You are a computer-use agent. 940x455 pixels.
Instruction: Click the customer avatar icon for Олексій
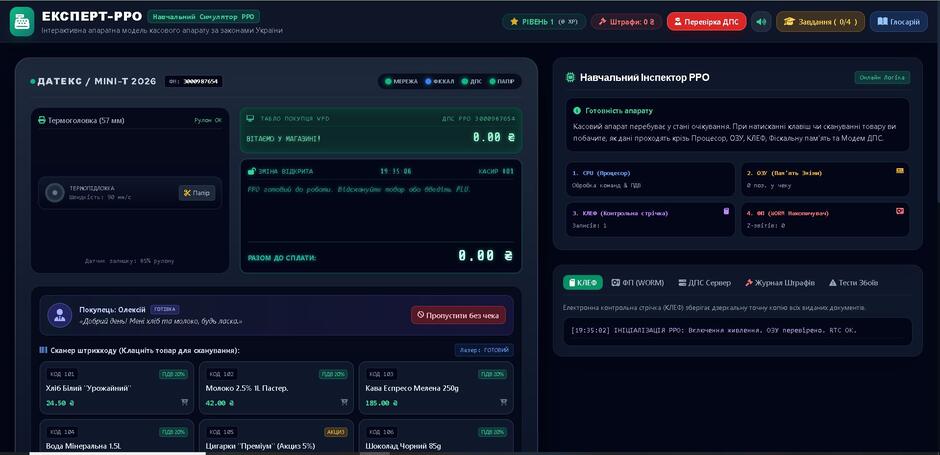(59, 315)
